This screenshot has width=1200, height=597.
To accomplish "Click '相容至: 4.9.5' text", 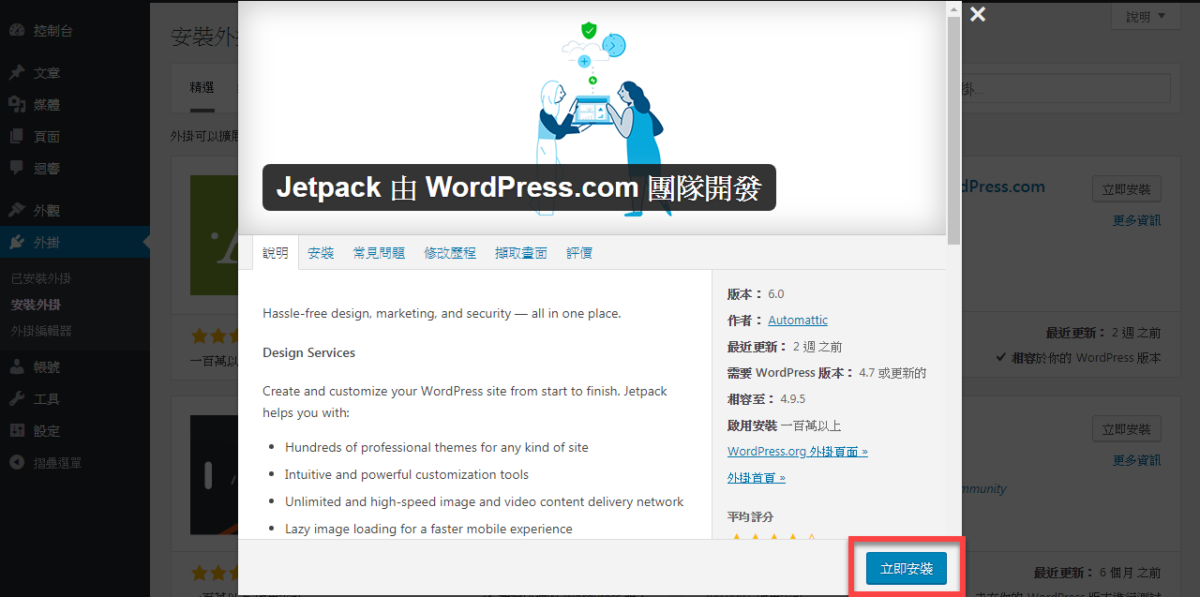I will click(768, 399).
